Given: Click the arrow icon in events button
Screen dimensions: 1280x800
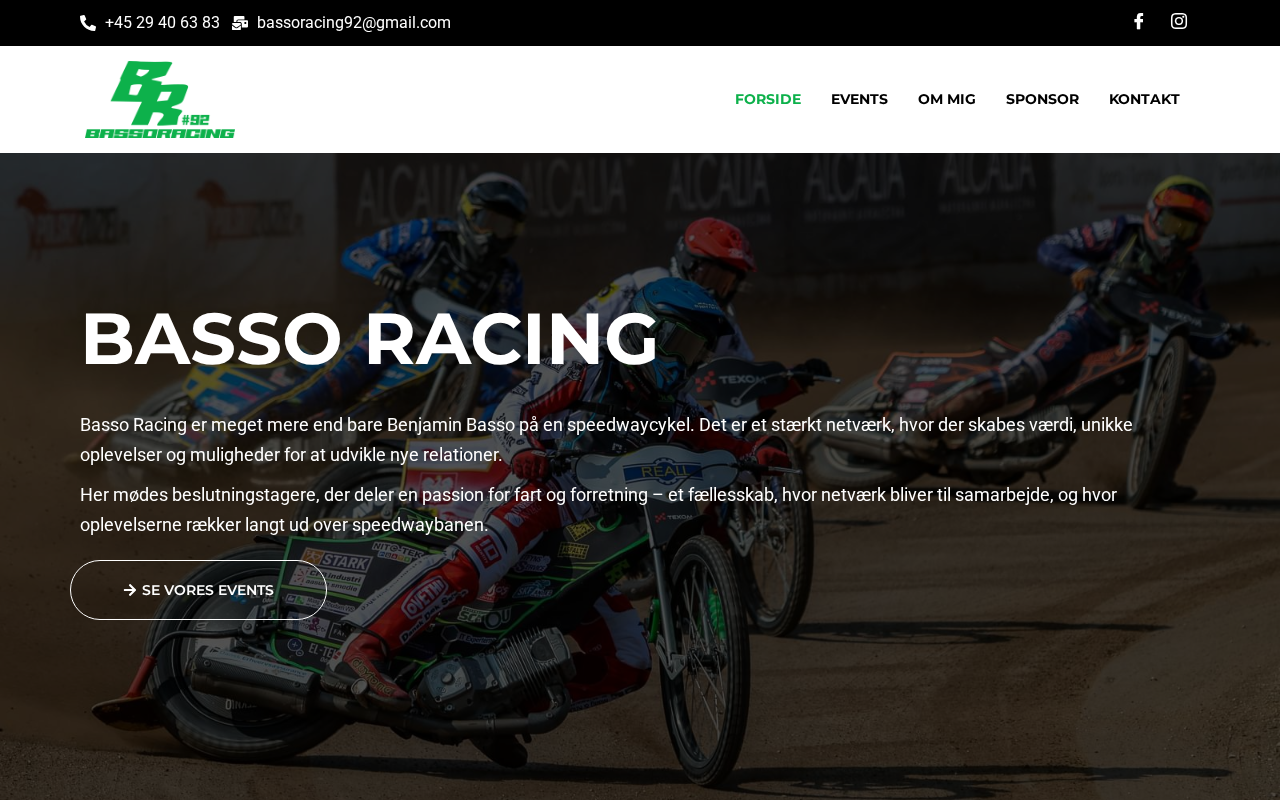Looking at the screenshot, I should click(130, 590).
